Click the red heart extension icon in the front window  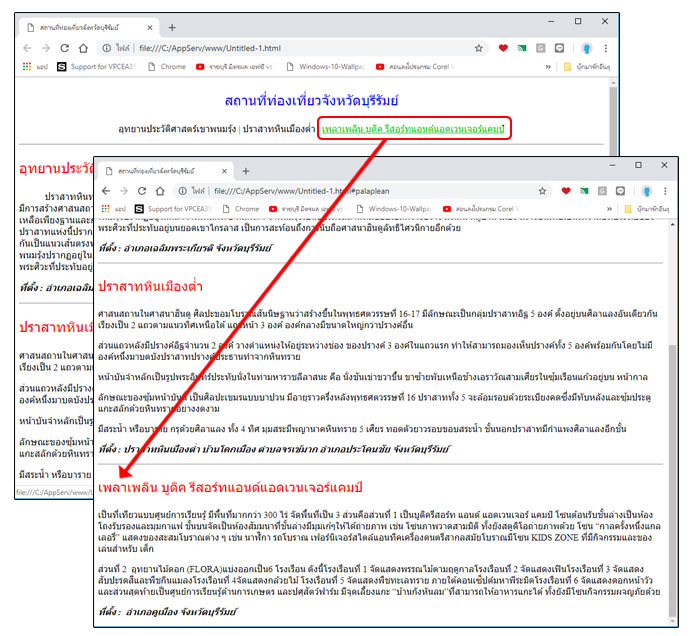(566, 190)
